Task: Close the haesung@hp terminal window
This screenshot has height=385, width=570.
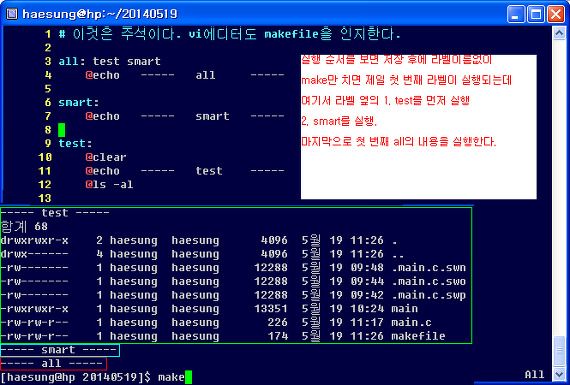Action: click(x=556, y=14)
